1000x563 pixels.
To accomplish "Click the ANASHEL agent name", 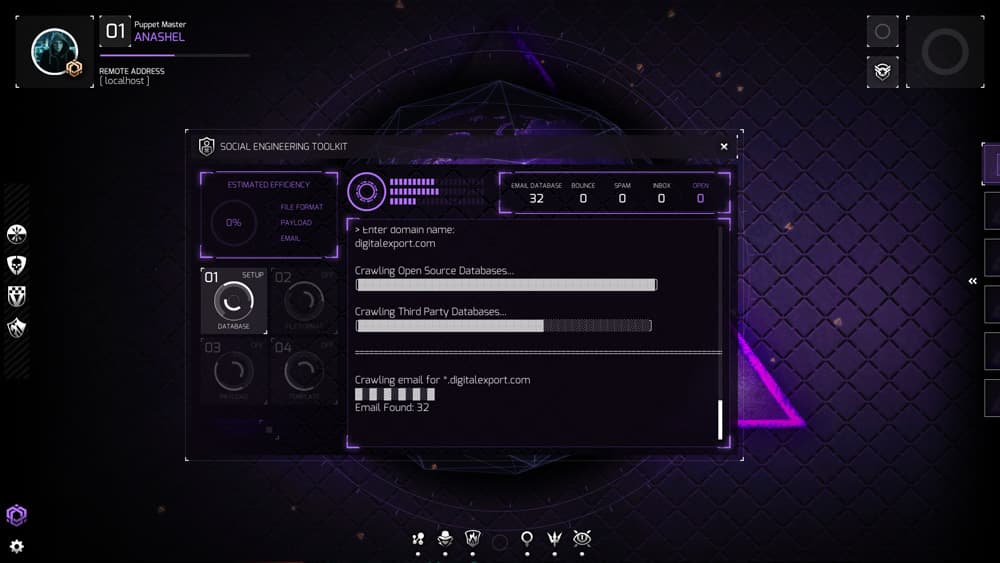I will (159, 37).
